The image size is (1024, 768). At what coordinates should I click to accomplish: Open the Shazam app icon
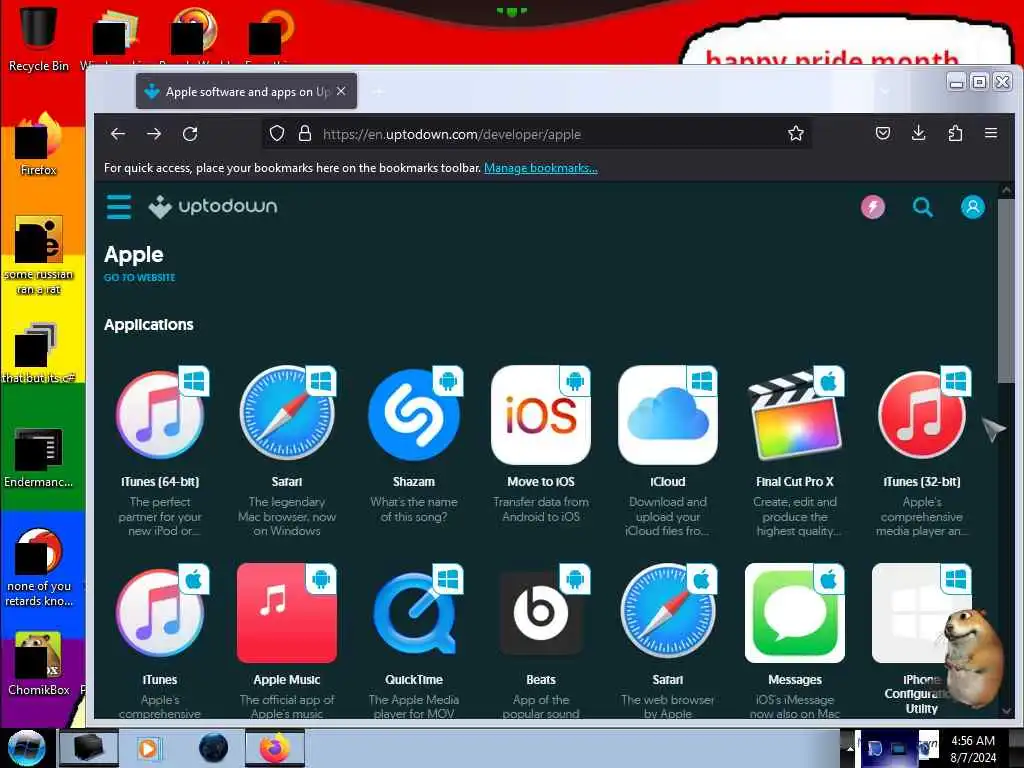coord(414,415)
